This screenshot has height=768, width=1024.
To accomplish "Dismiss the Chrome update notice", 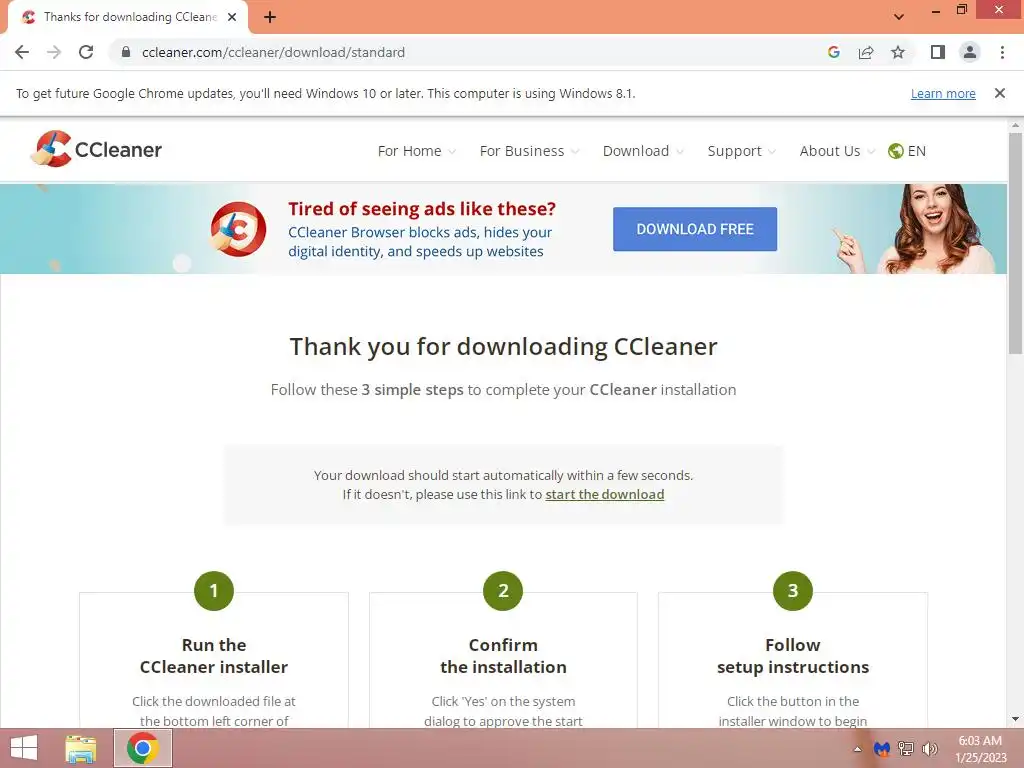I will click(x=1000, y=93).
